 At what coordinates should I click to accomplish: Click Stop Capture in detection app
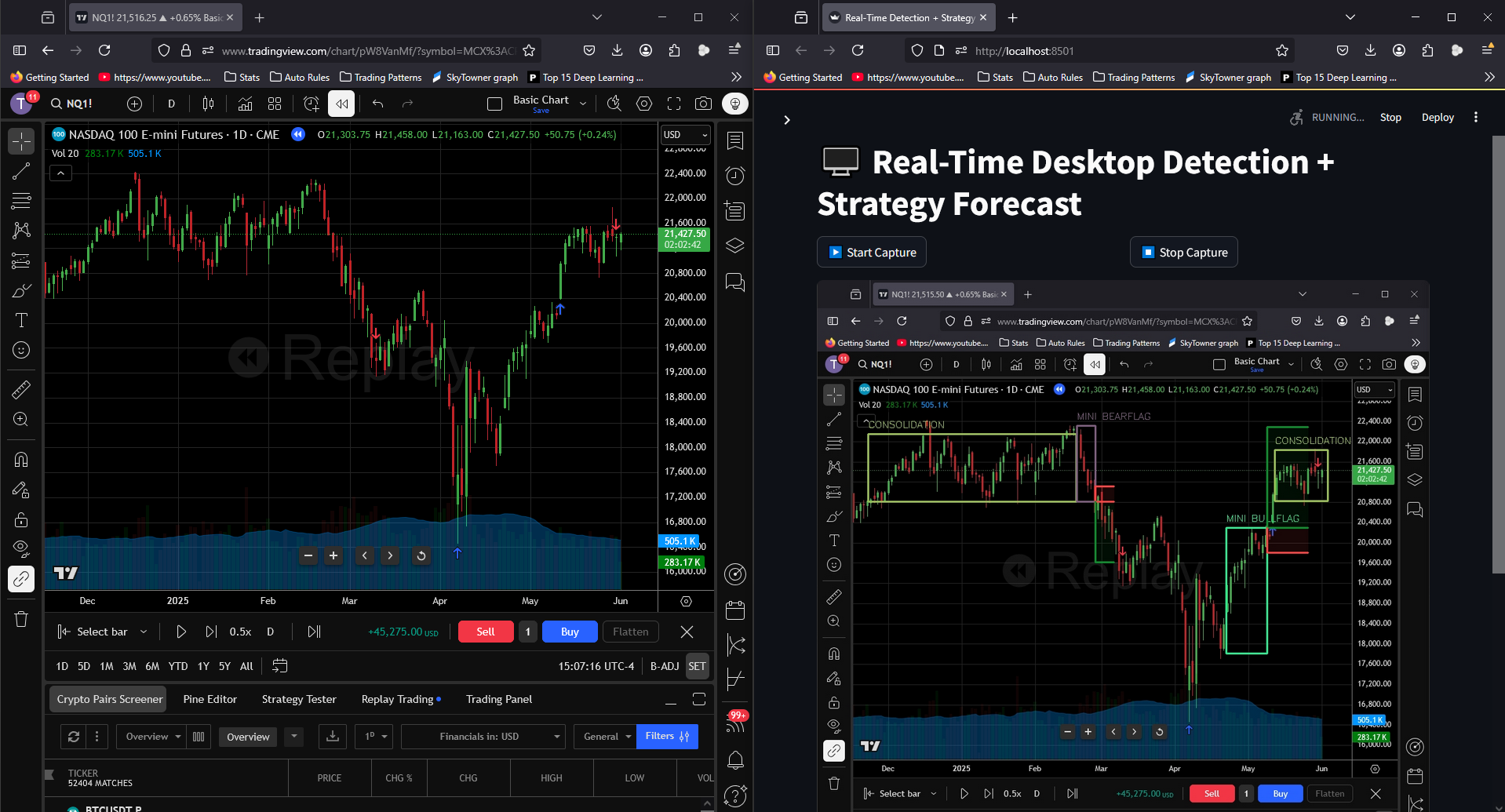[1184, 253]
